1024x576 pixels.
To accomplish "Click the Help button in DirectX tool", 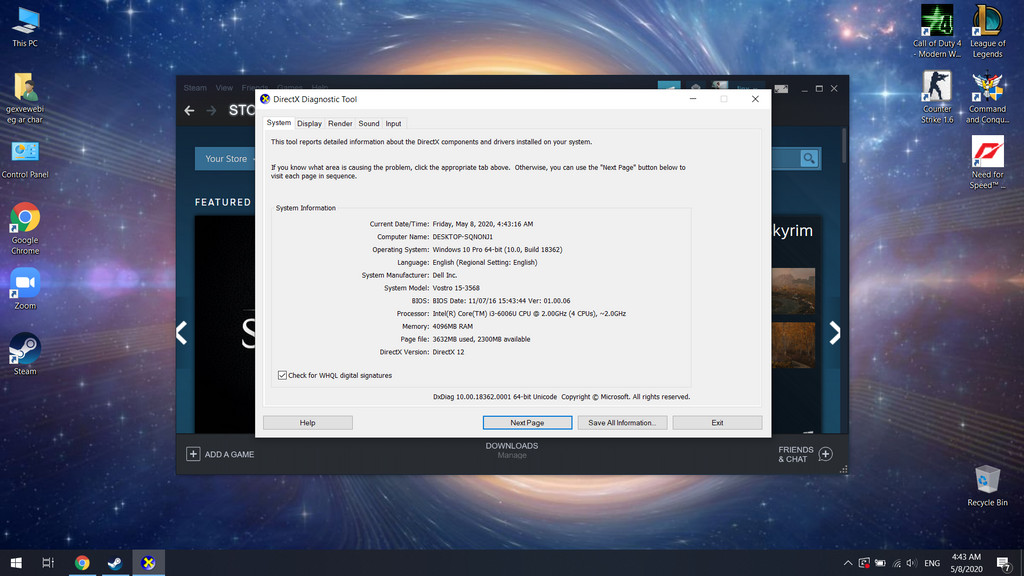I will click(x=308, y=423).
